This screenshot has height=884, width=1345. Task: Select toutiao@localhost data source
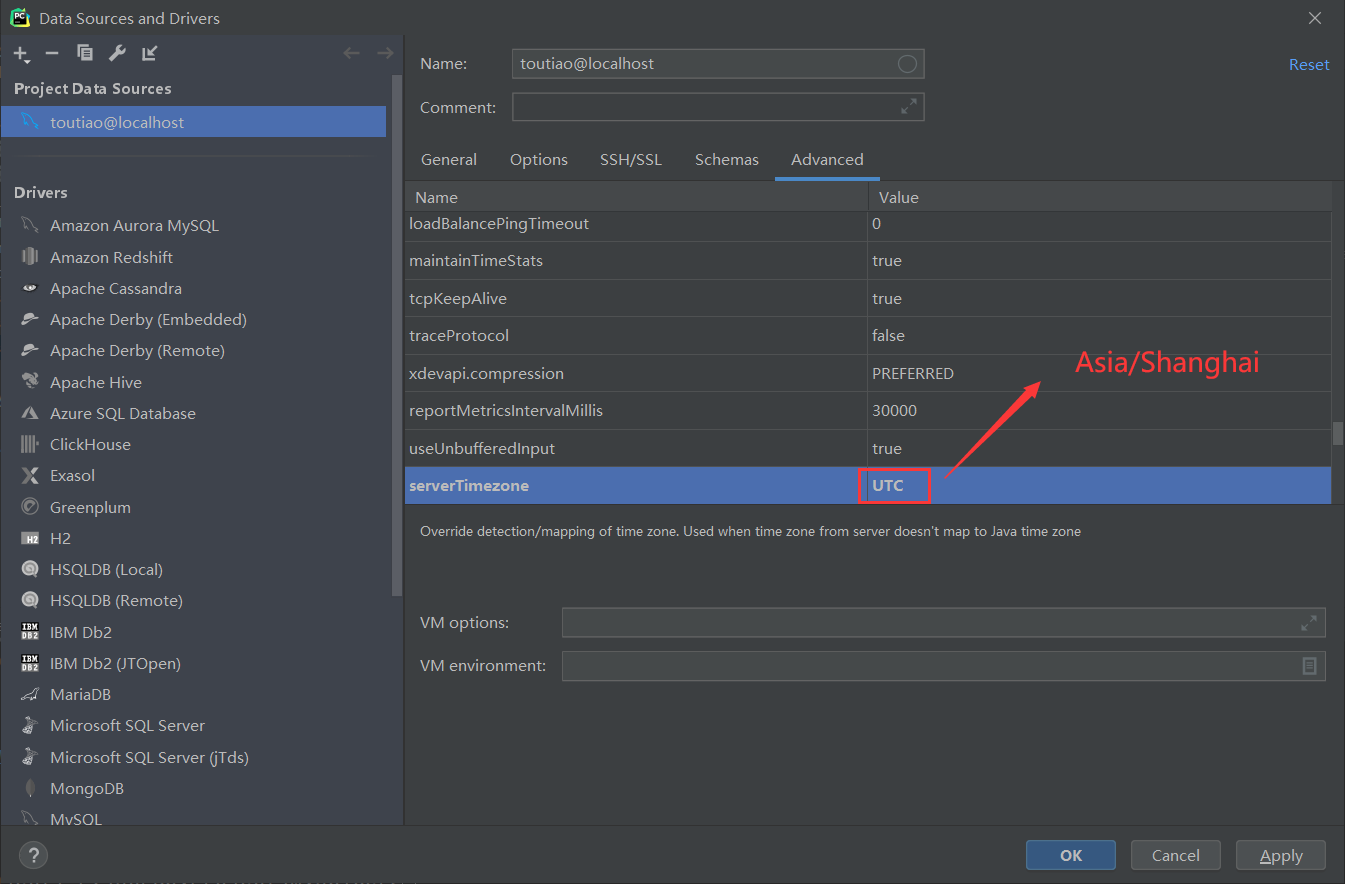click(x=193, y=122)
